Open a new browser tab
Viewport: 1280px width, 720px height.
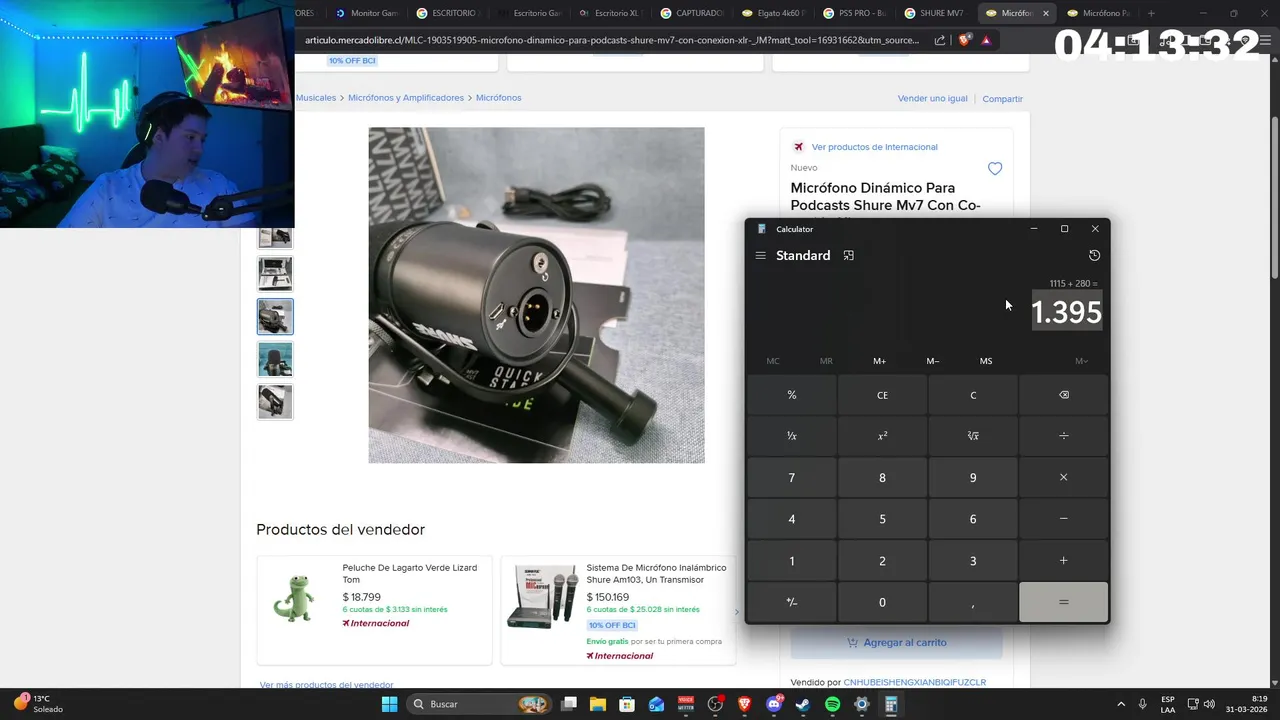click(1151, 13)
